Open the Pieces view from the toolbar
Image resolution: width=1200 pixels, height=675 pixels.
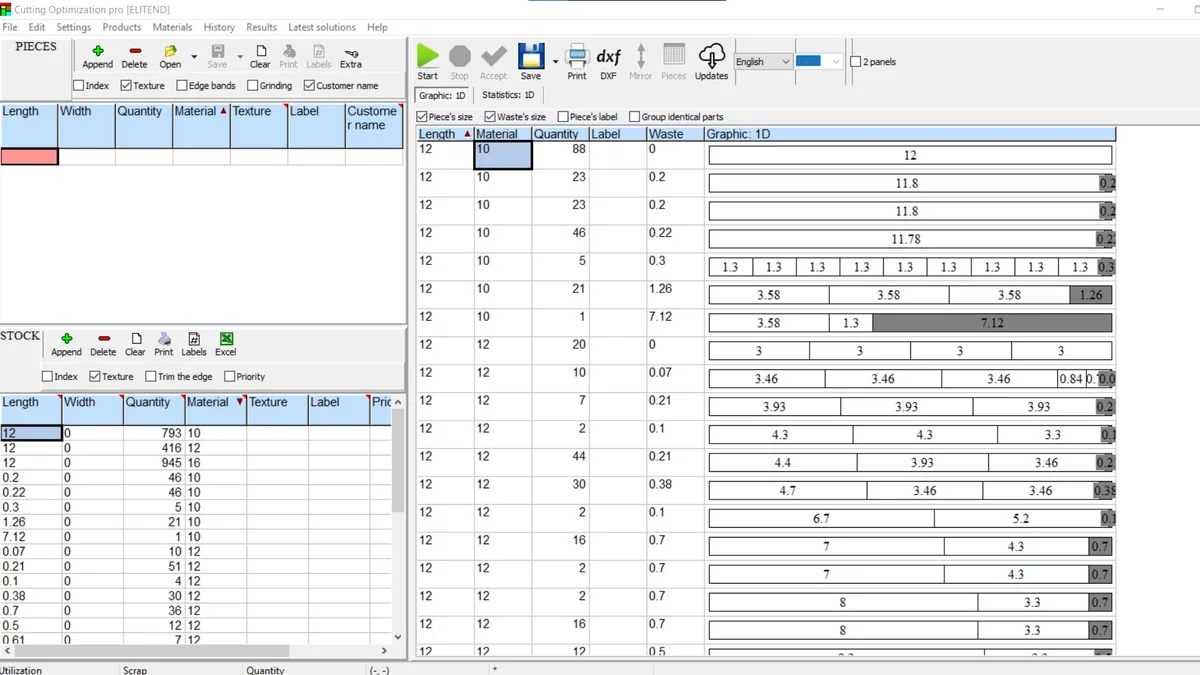[674, 61]
